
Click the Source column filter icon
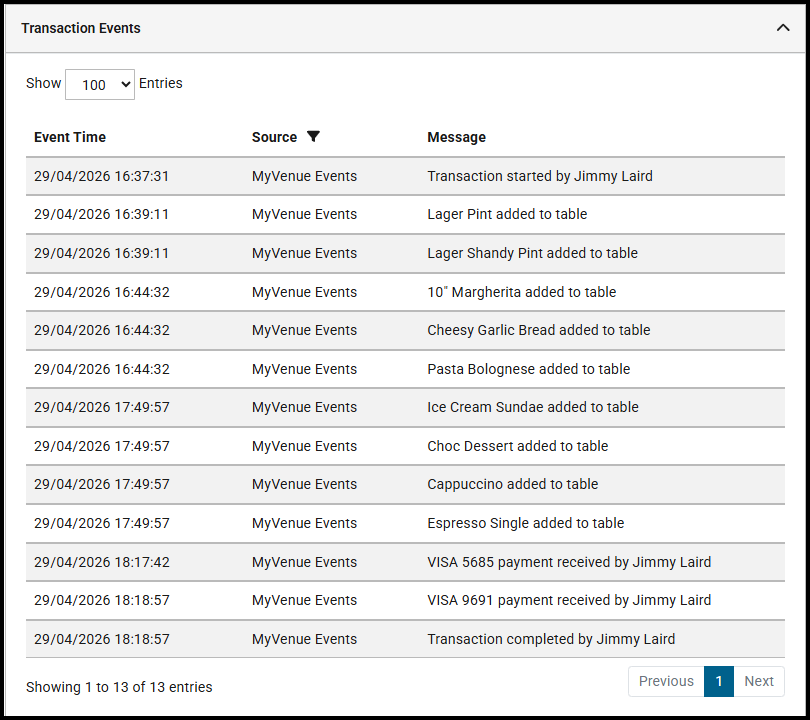(x=313, y=137)
